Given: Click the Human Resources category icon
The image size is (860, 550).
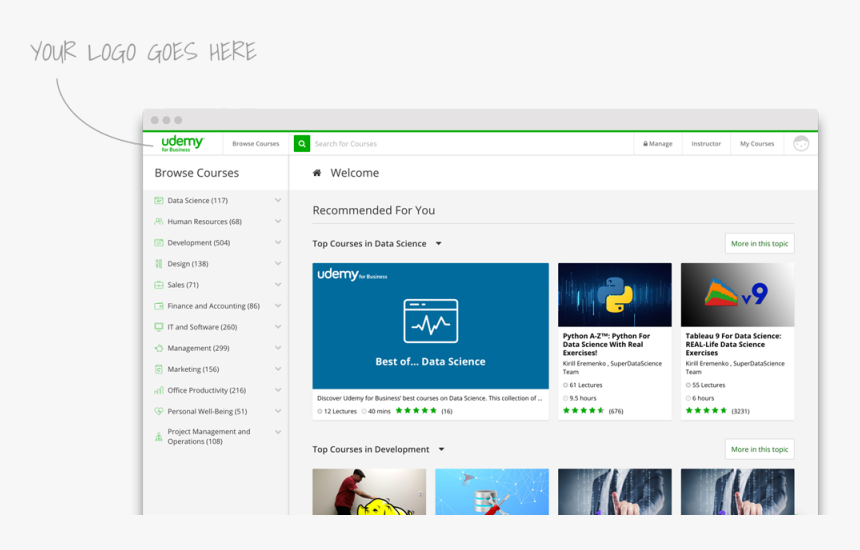Looking at the screenshot, I should click(159, 222).
